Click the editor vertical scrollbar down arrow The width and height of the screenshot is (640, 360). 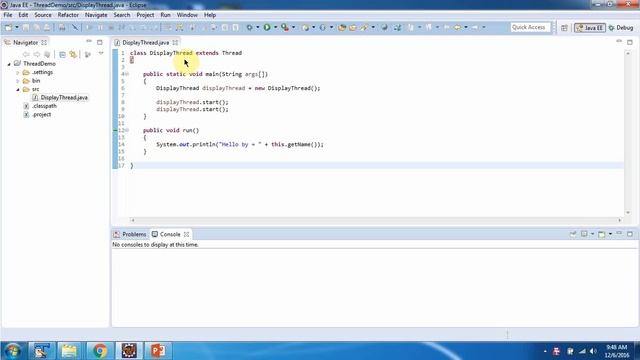[x=628, y=213]
